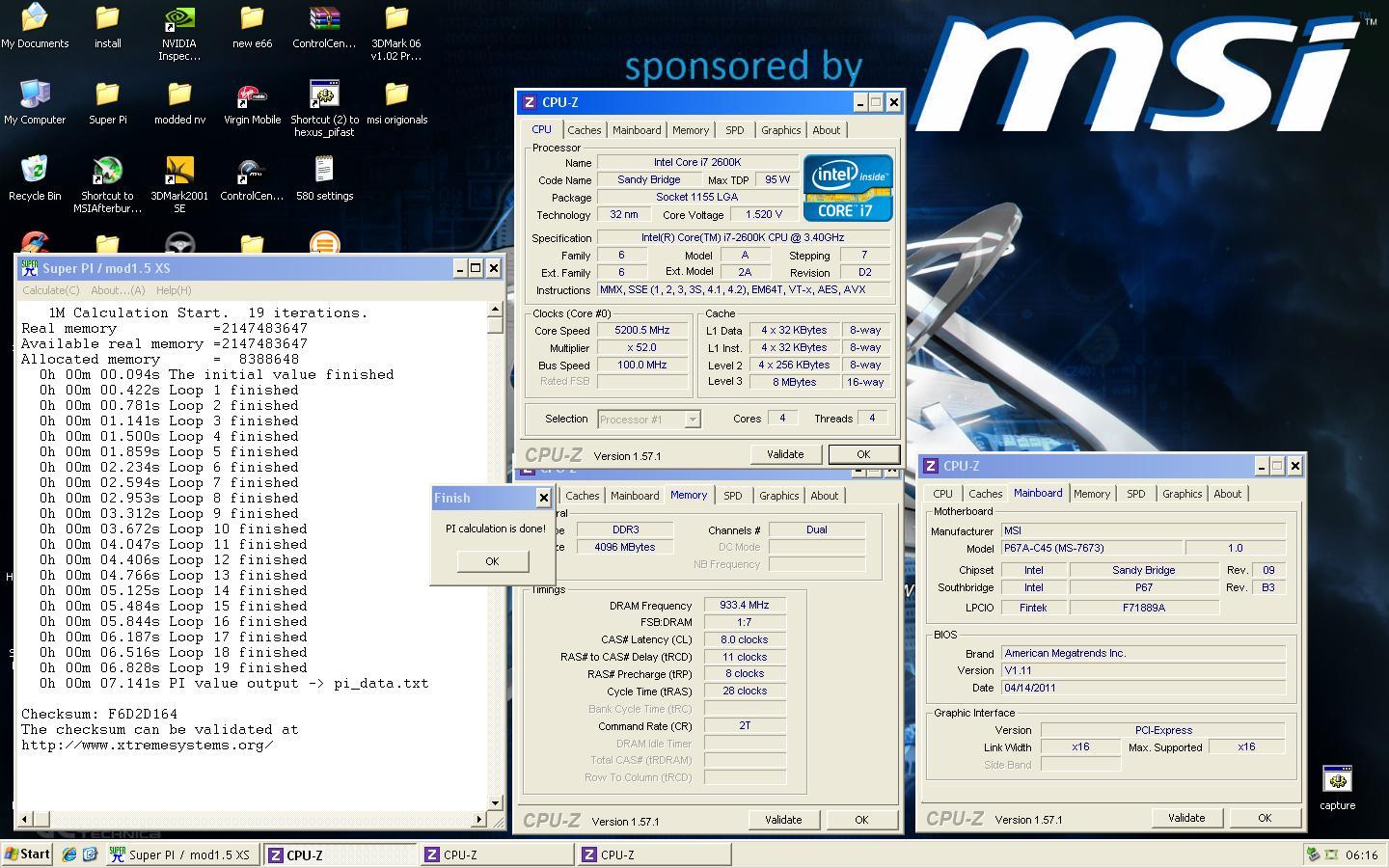Image resolution: width=1389 pixels, height=868 pixels.
Task: Switch to Mainboard tab in top CPU-Z window
Action: 637,130
